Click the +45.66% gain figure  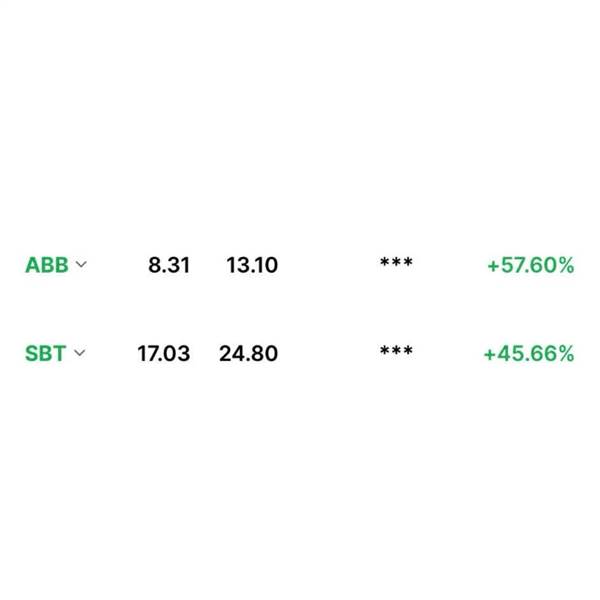click(x=529, y=354)
